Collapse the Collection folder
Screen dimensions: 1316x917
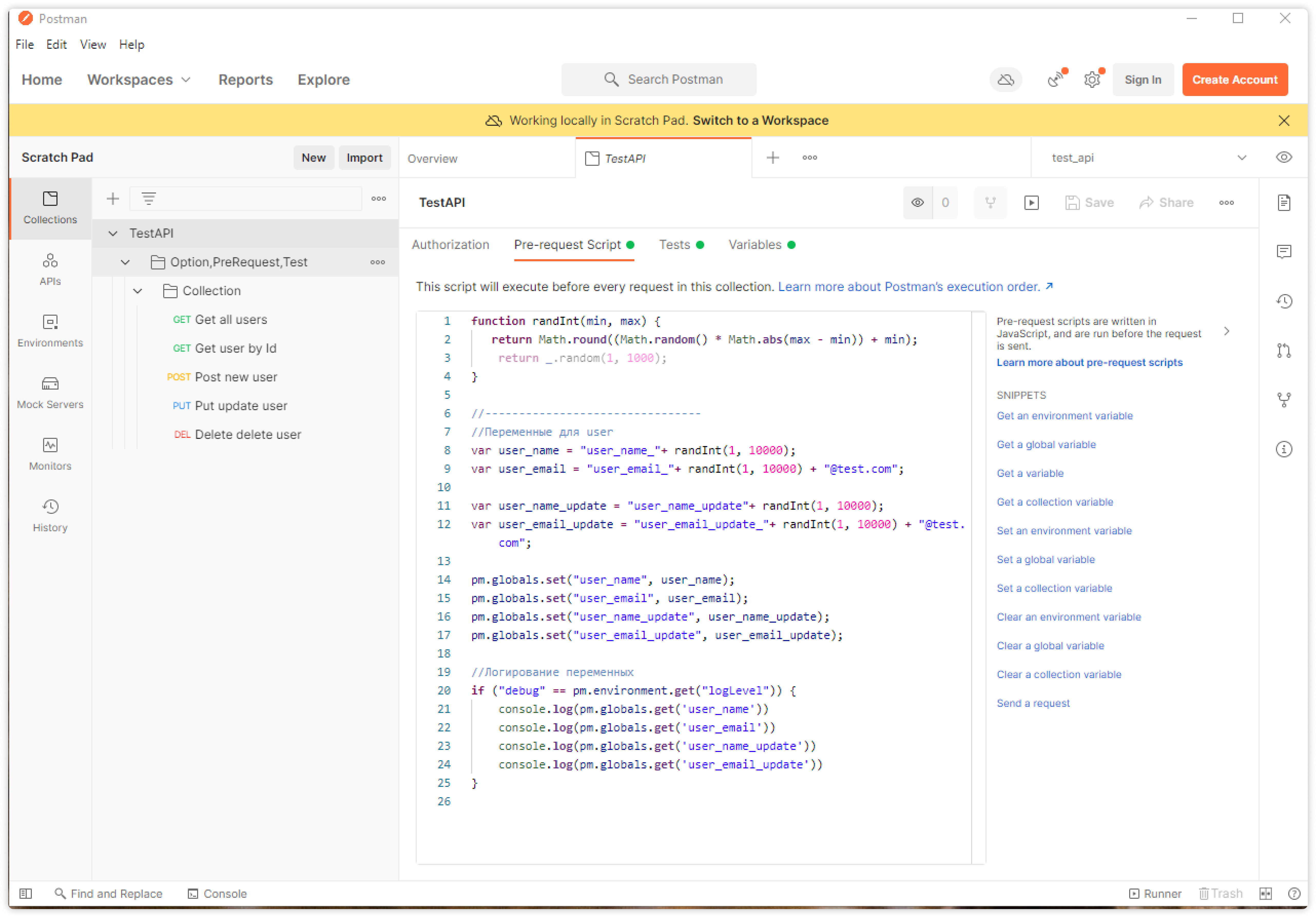[x=138, y=291]
